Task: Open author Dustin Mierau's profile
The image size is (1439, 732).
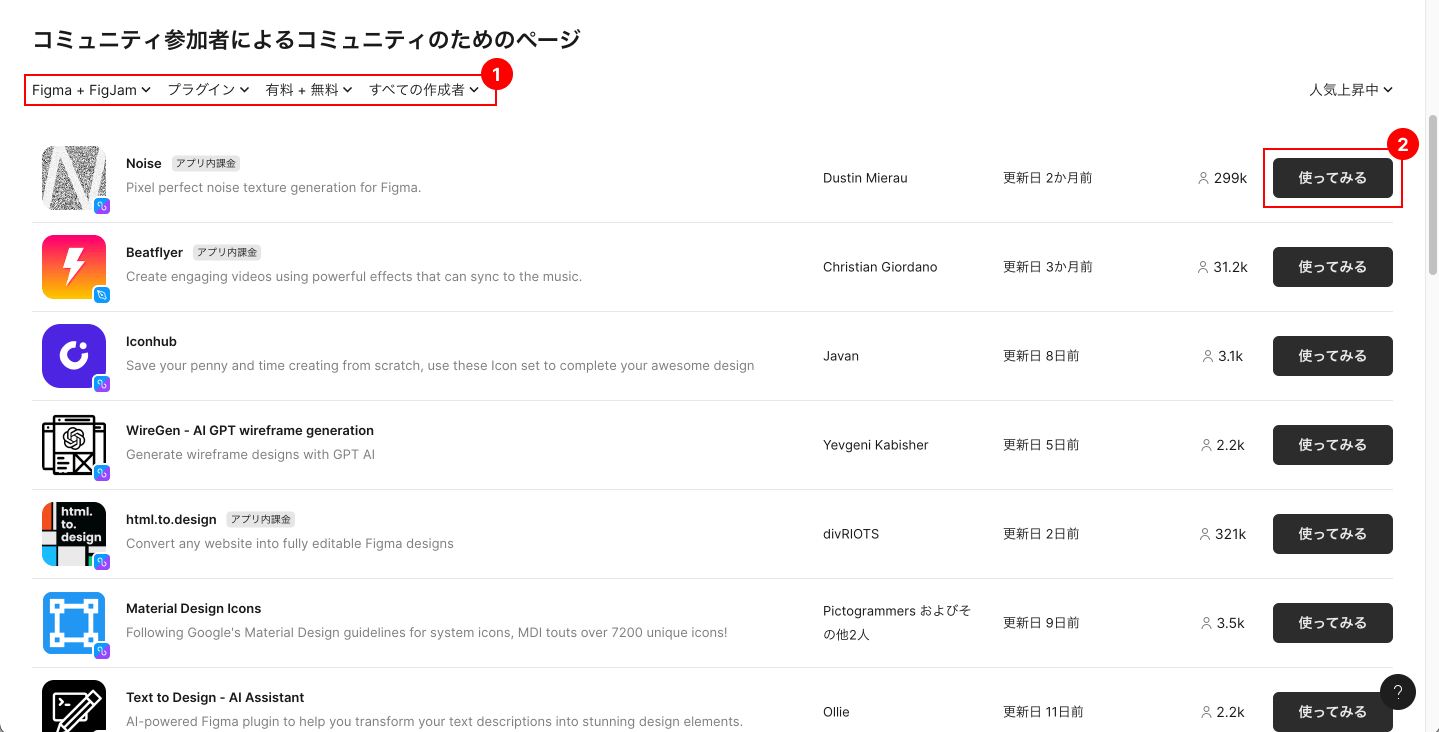Action: pyautogui.click(x=865, y=178)
